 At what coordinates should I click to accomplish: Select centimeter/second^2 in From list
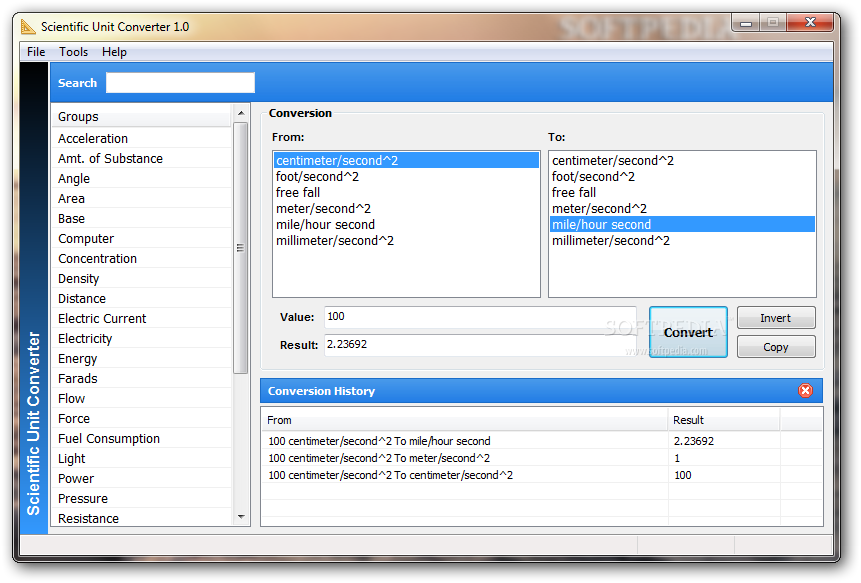click(x=406, y=160)
